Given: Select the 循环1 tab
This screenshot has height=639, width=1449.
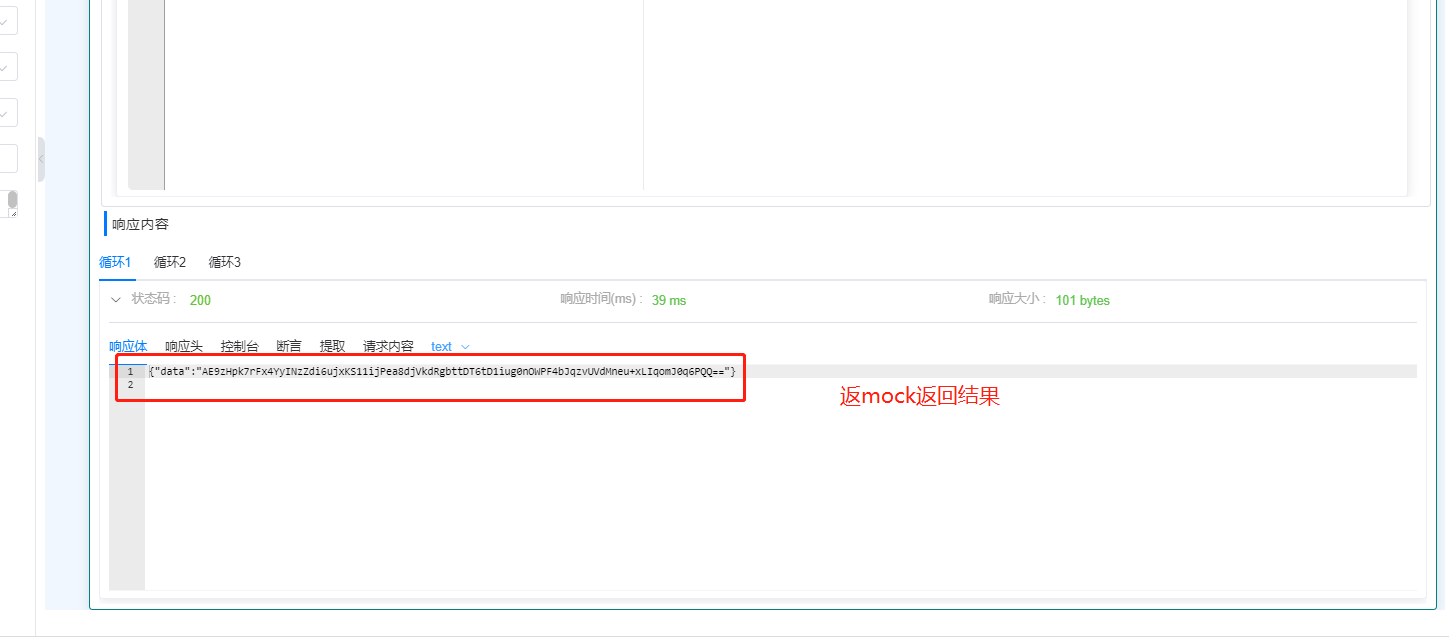Looking at the screenshot, I should 115,262.
